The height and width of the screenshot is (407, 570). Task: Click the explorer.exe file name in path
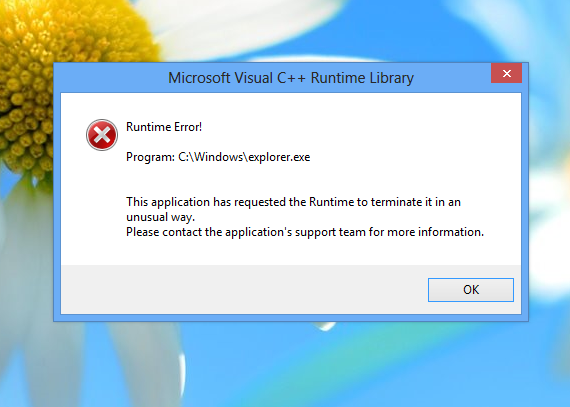(279, 157)
